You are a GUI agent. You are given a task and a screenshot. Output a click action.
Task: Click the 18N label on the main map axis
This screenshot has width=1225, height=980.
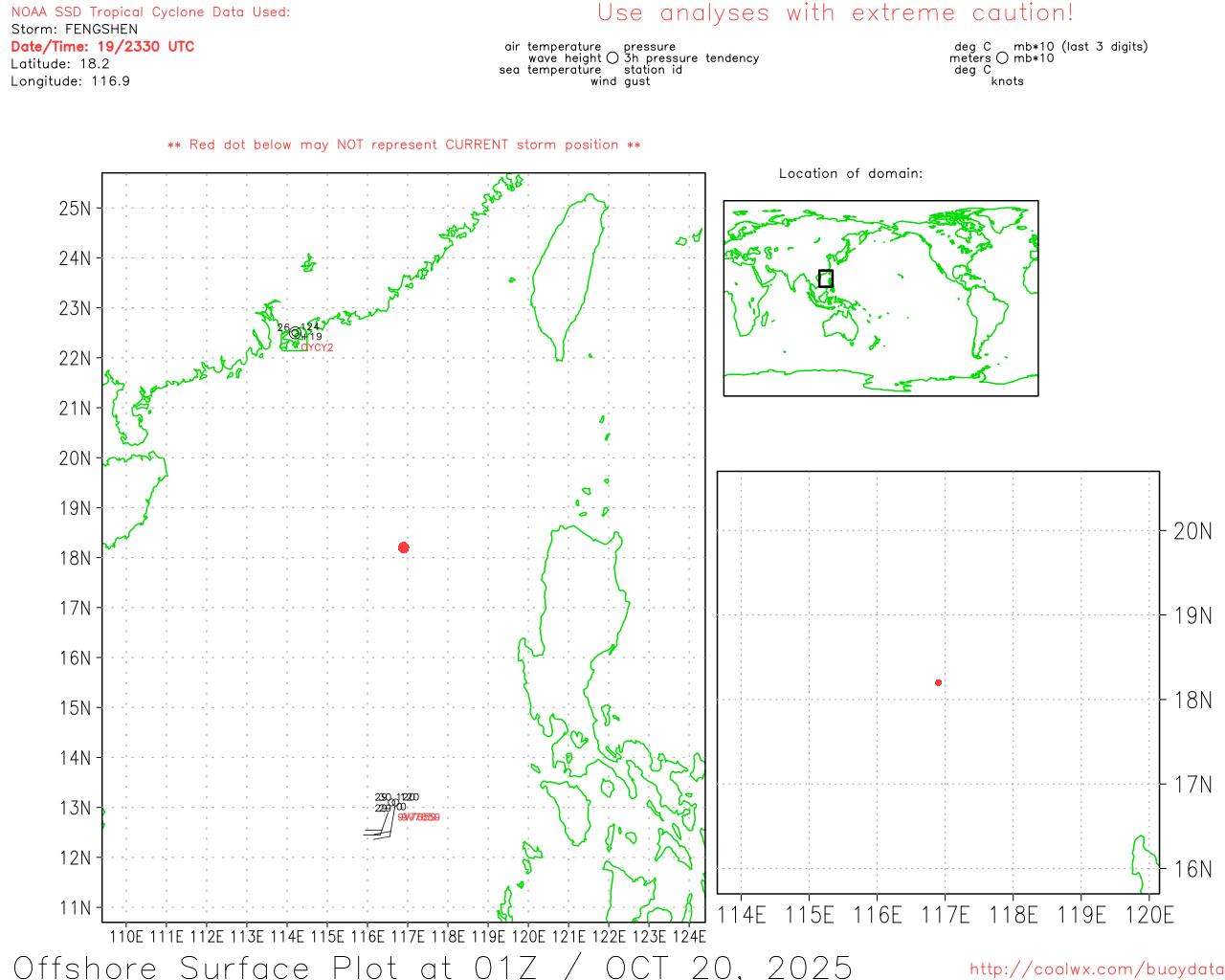(x=76, y=558)
